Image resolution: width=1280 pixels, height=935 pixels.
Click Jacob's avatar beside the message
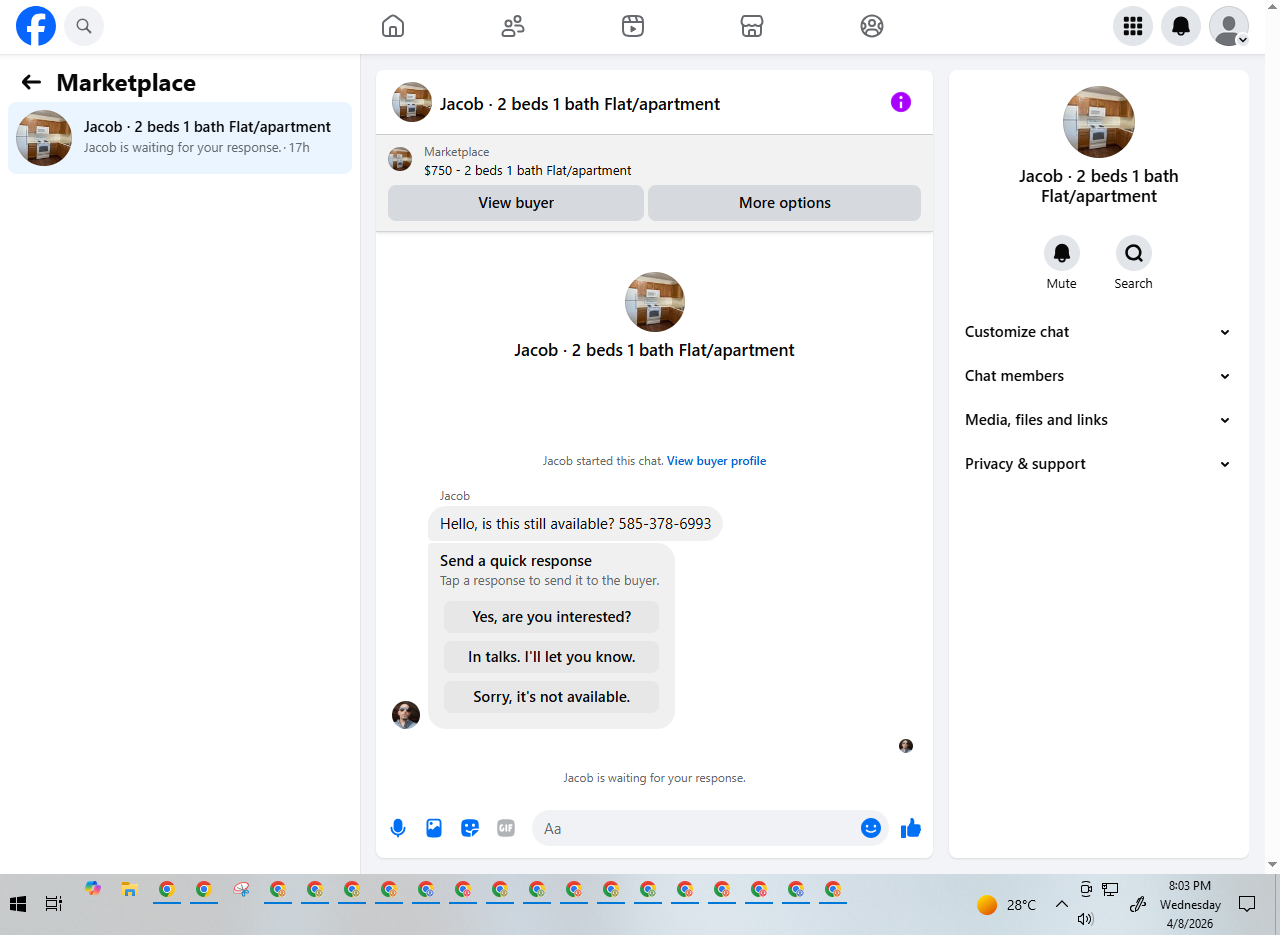tap(406, 715)
